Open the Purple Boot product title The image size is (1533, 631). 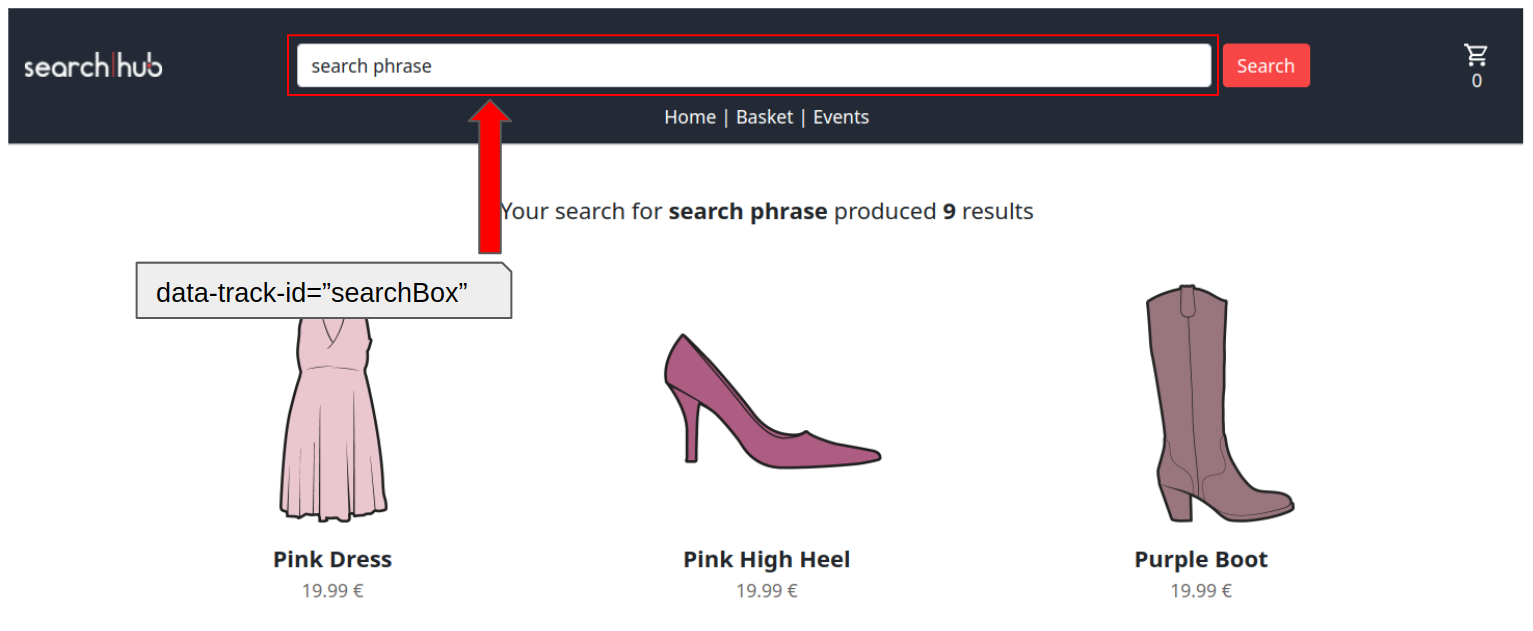pyautogui.click(x=1201, y=560)
